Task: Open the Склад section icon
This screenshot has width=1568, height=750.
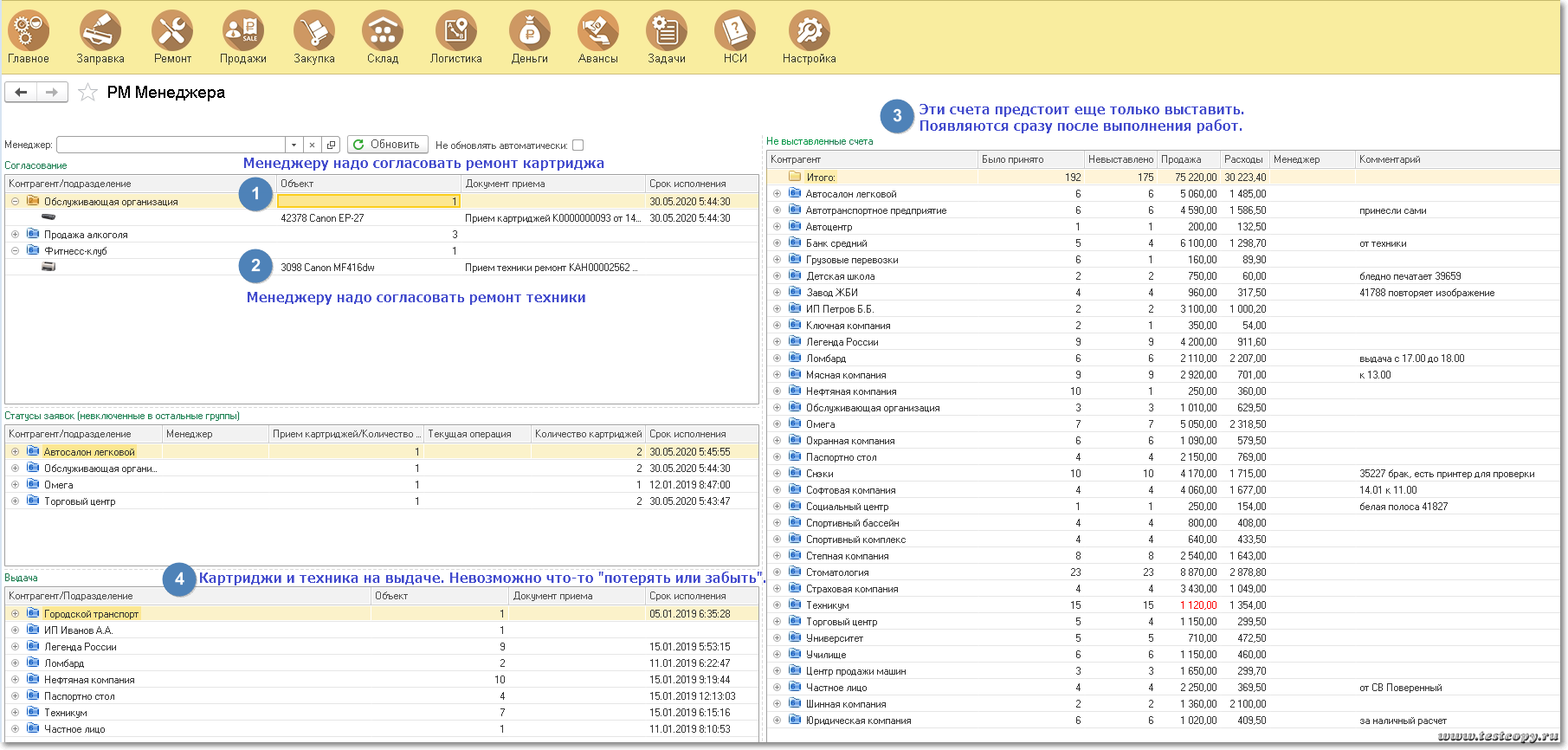Action: click(382, 32)
